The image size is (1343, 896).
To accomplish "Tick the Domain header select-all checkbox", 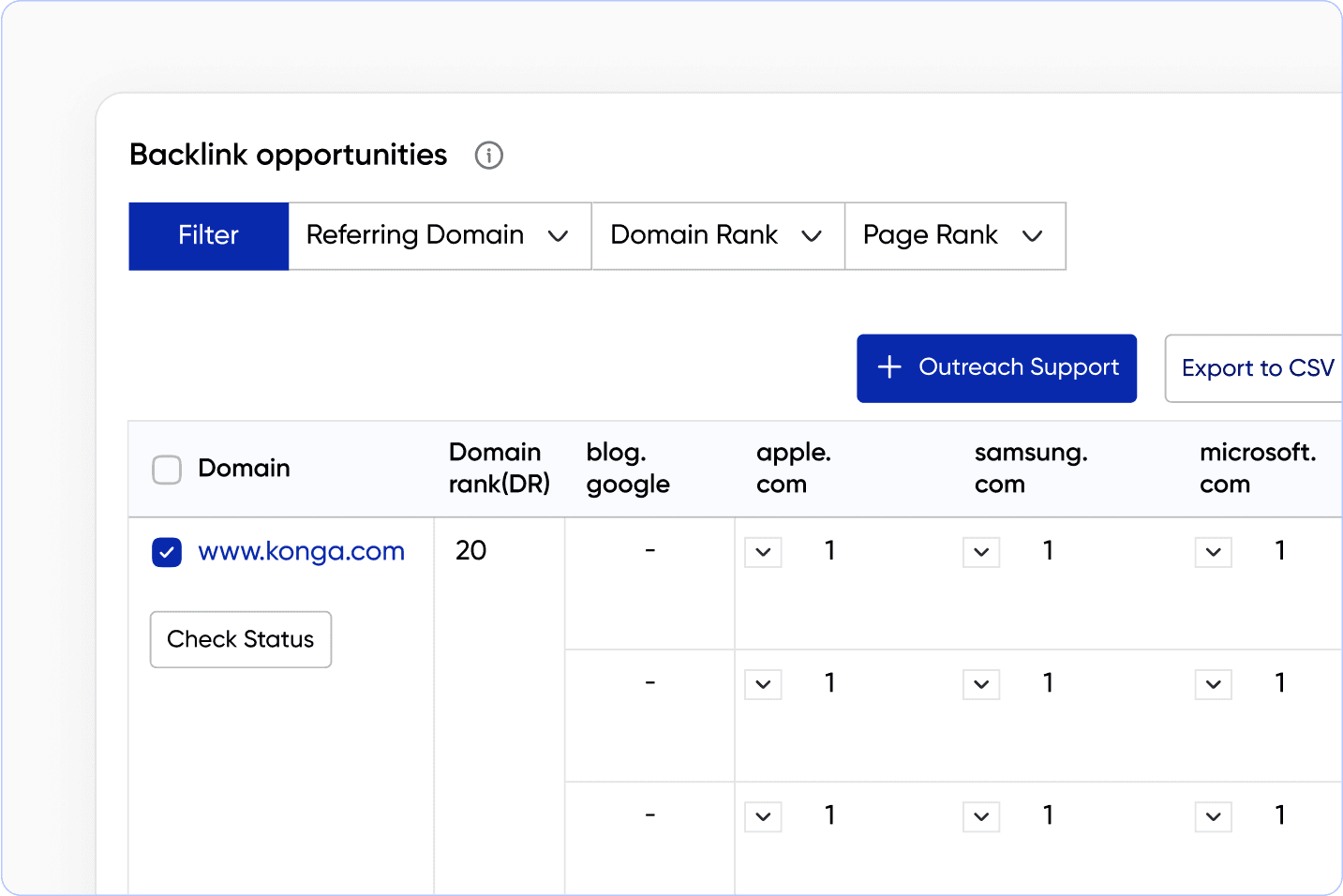I will coord(167,470).
